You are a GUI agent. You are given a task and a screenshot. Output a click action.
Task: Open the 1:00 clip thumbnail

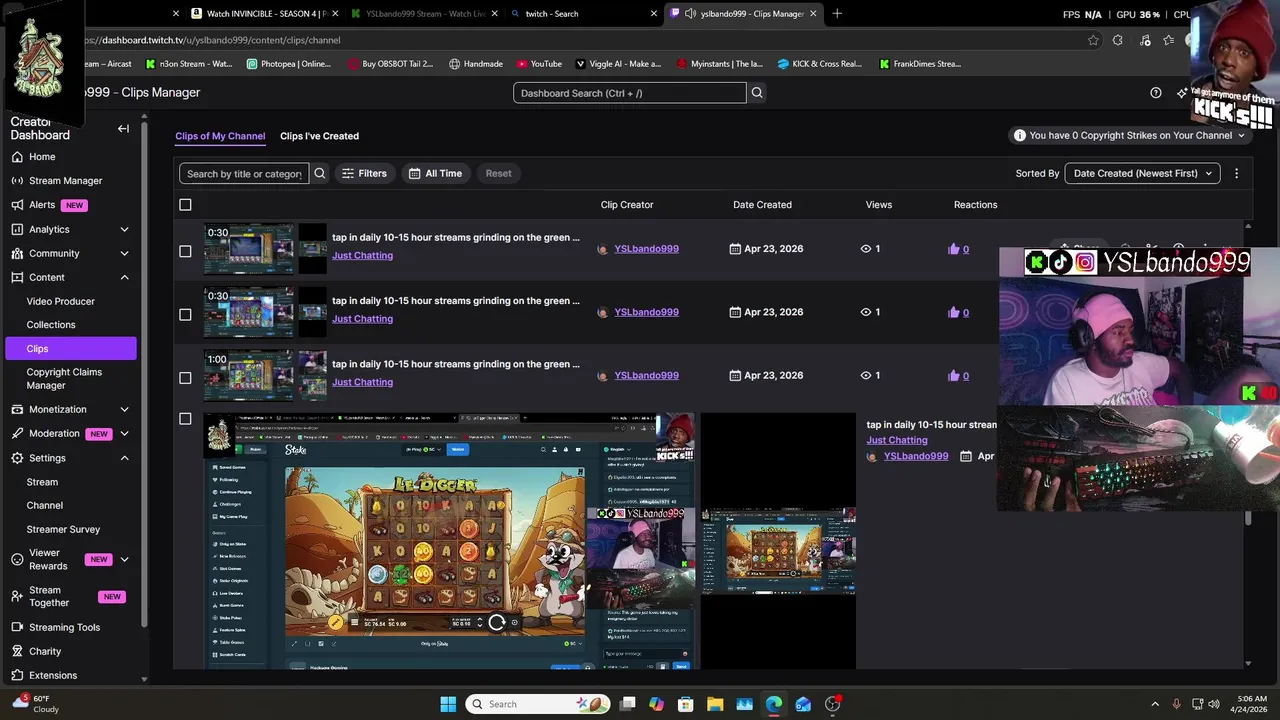click(265, 375)
